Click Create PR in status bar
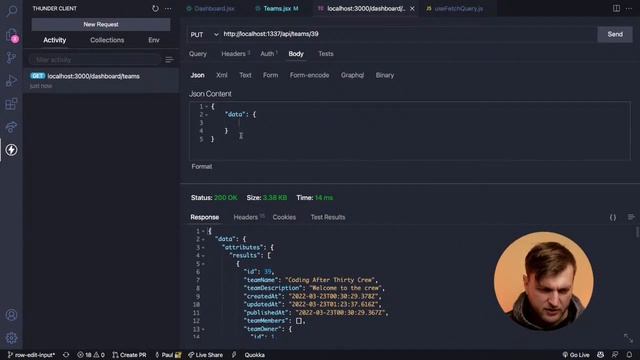The image size is (640, 360). tap(129, 355)
